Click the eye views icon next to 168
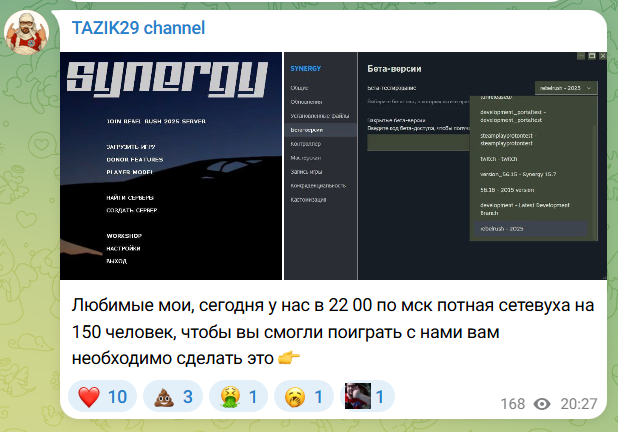This screenshot has height=432, width=618. [542, 404]
